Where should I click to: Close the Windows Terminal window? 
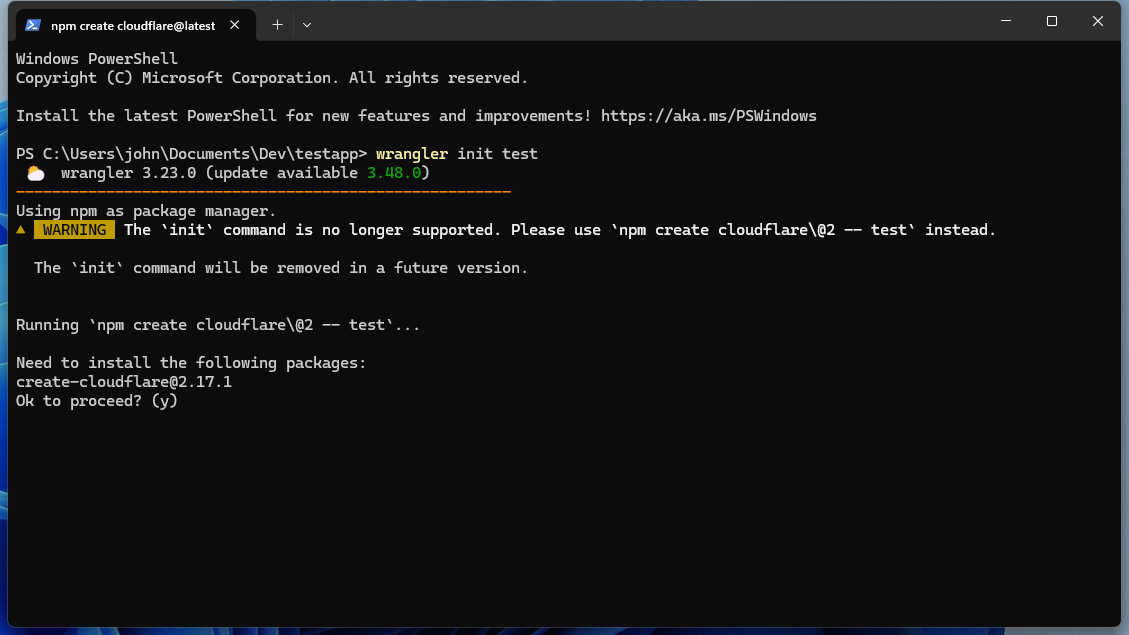coord(1098,21)
